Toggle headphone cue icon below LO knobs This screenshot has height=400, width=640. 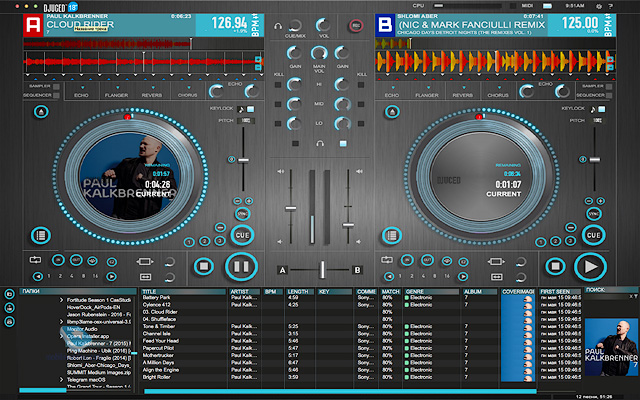coord(320,143)
